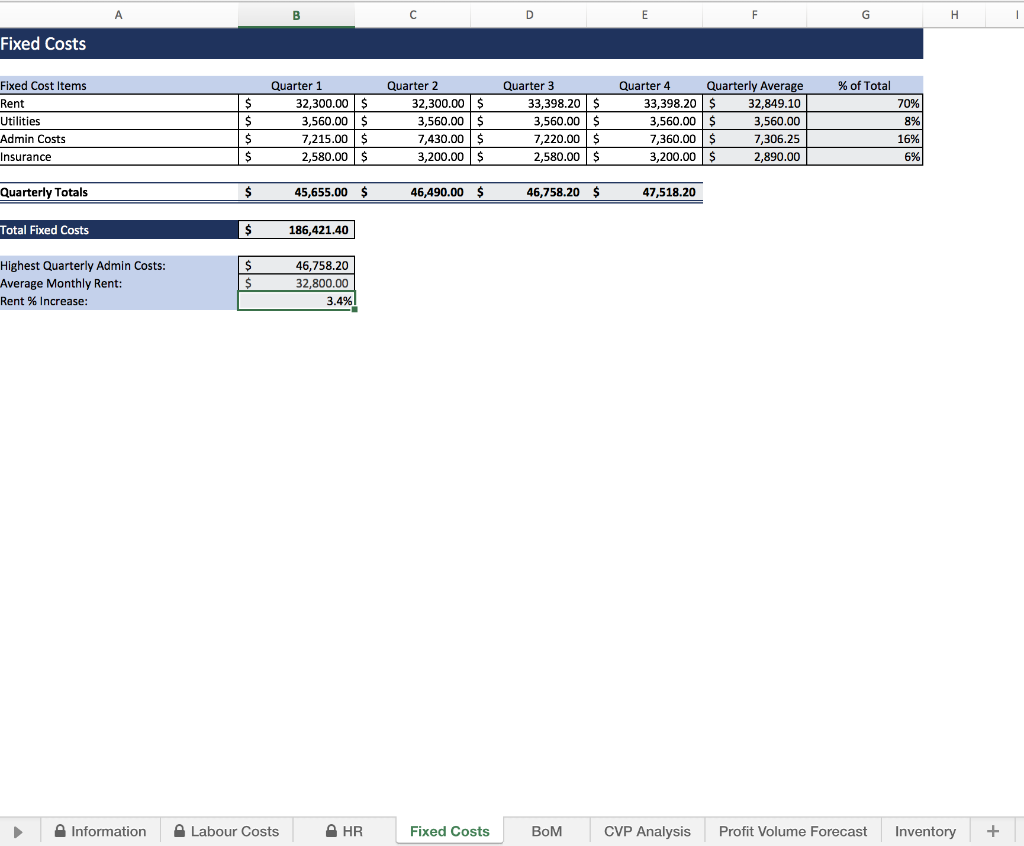Select the Rent Quarter 1 value cell
1024x846 pixels.
(296, 103)
